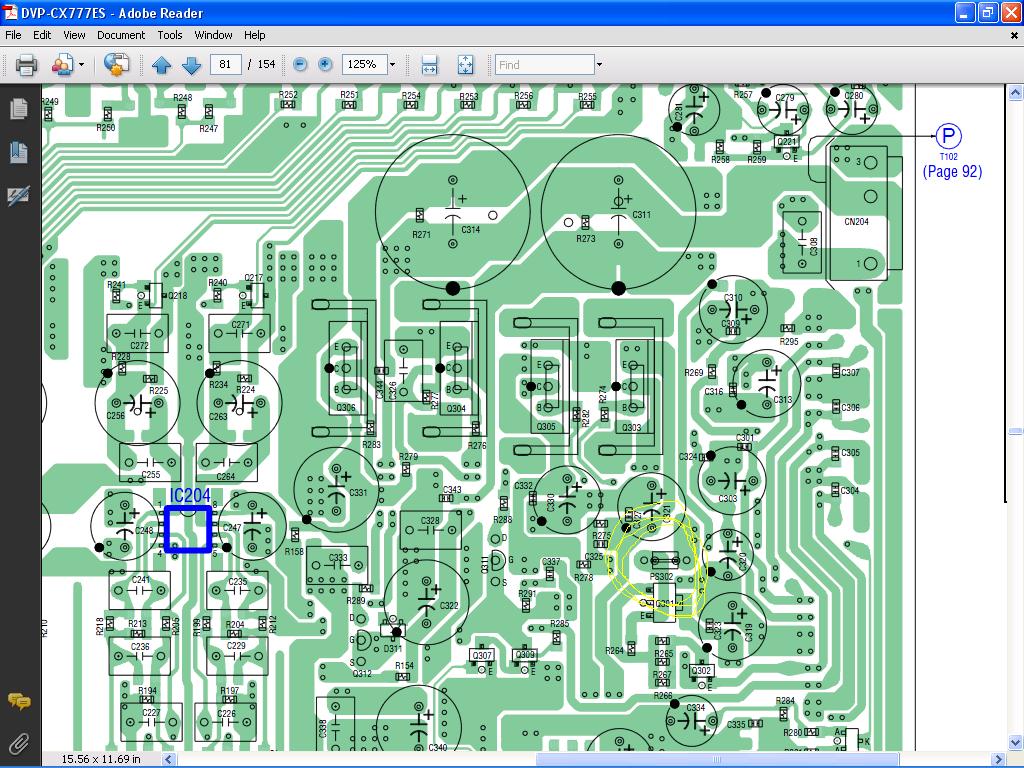The width and height of the screenshot is (1024, 768).
Task: Expand the Start Meeting dropdown arrow
Action: 82,65
